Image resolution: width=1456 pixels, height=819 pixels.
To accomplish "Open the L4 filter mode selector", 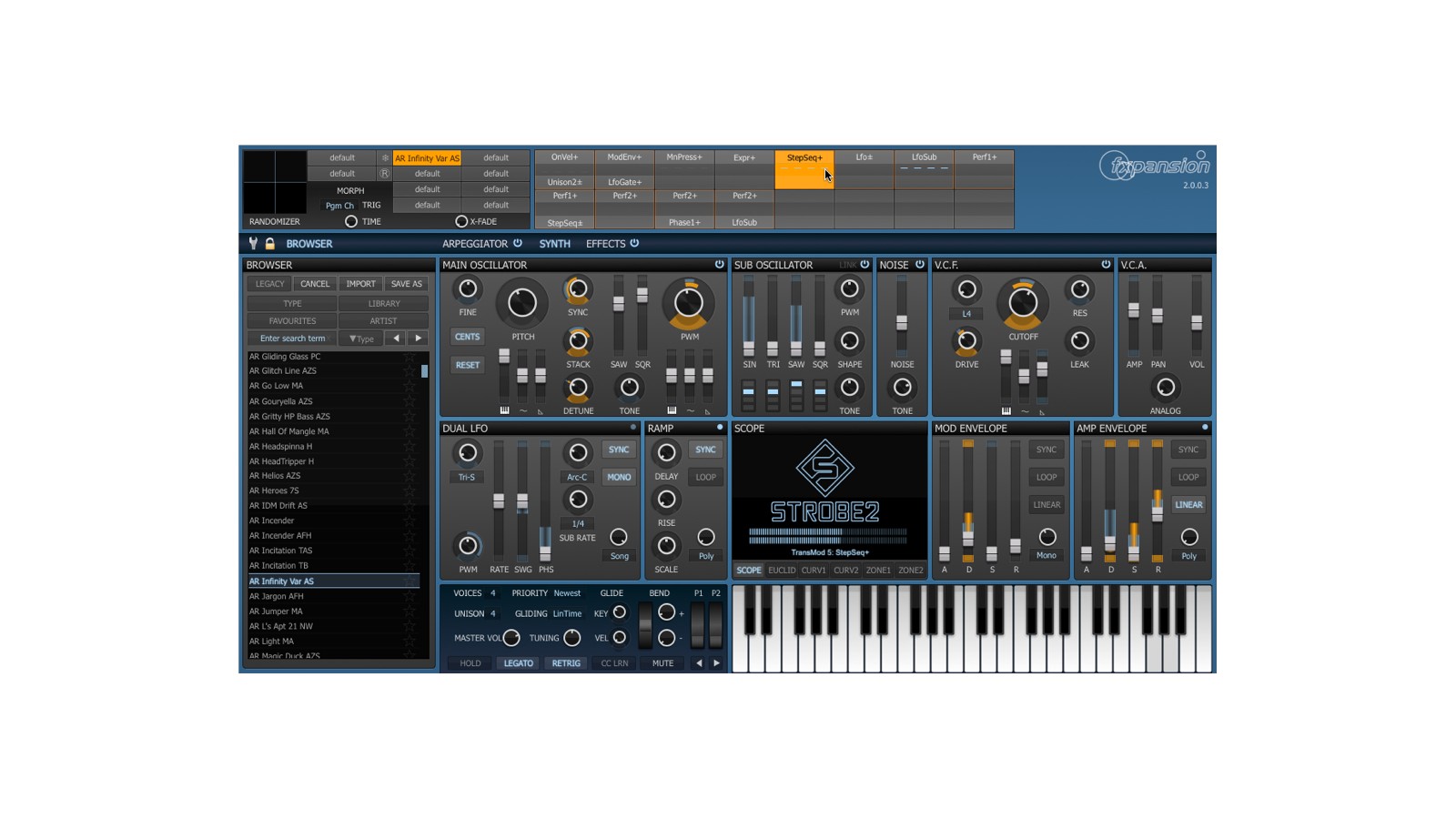I will point(966,313).
